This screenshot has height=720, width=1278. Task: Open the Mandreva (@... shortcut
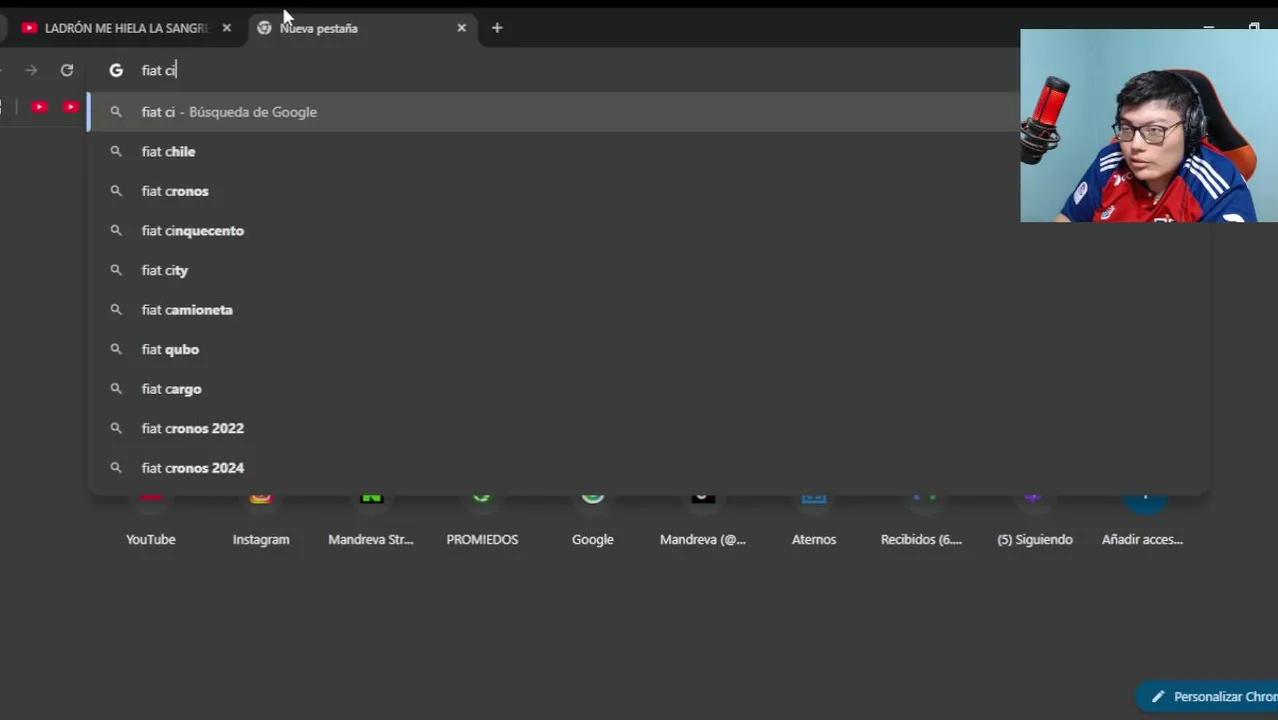[703, 520]
